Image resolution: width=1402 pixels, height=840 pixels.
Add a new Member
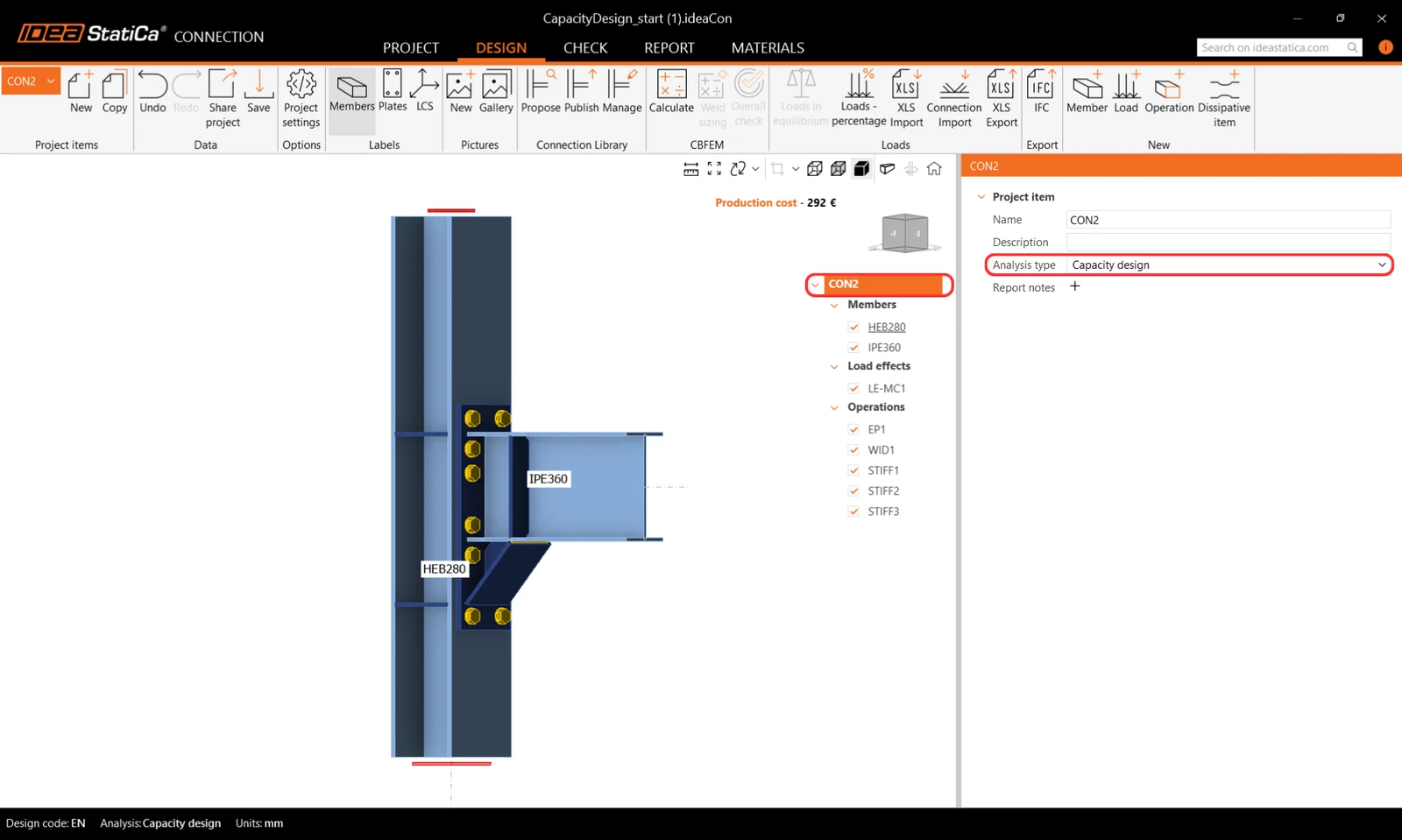1087,92
